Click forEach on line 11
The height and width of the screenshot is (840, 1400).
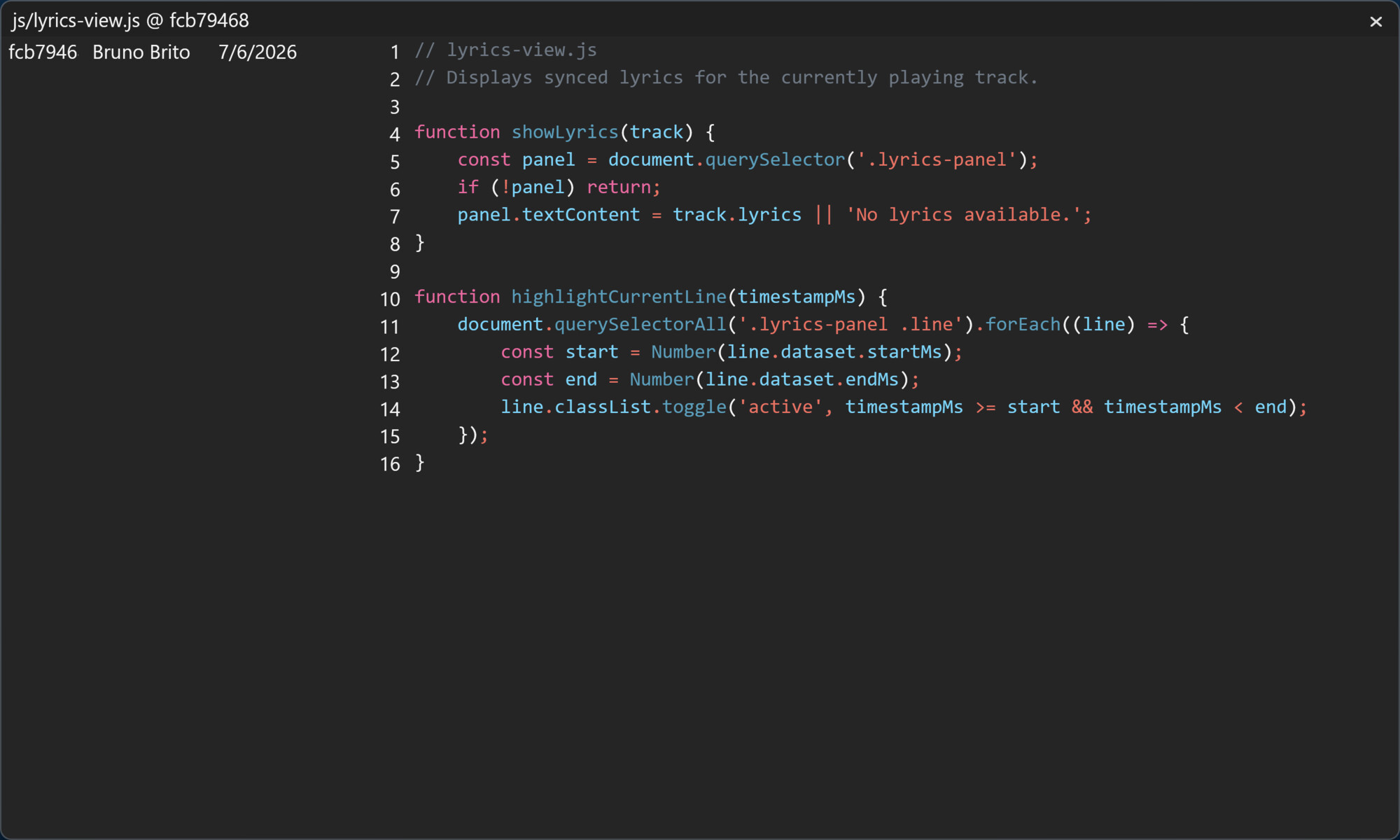1023,325
